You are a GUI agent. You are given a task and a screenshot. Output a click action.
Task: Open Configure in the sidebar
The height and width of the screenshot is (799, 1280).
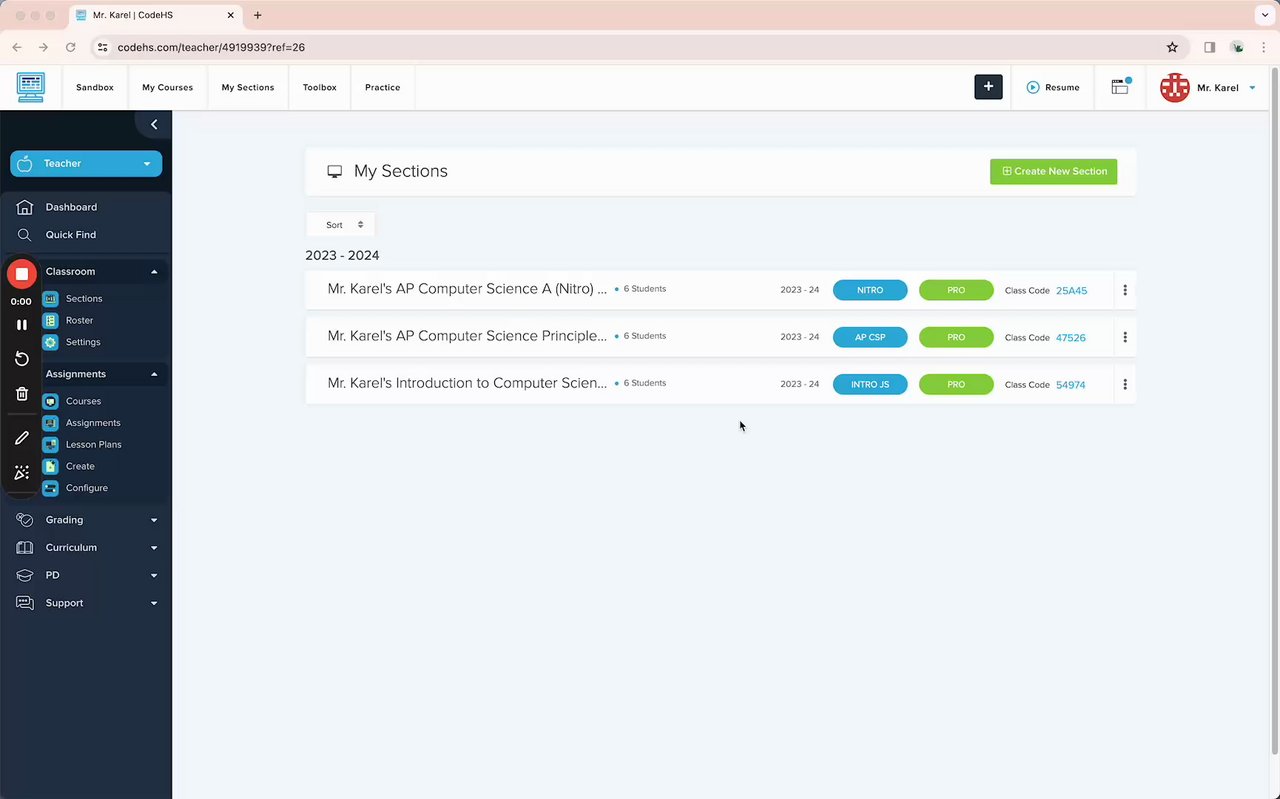pyautogui.click(x=87, y=488)
